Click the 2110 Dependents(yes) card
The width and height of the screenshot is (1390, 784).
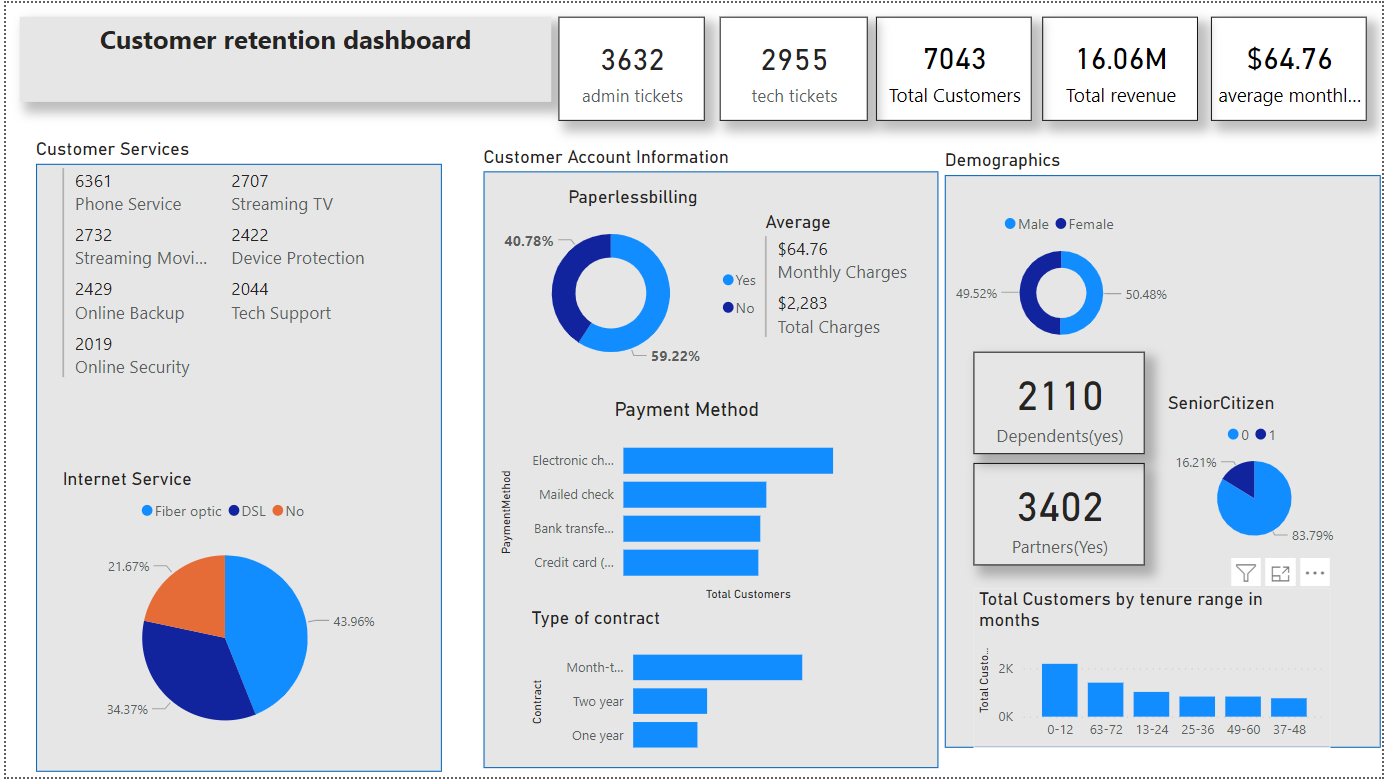1058,403
